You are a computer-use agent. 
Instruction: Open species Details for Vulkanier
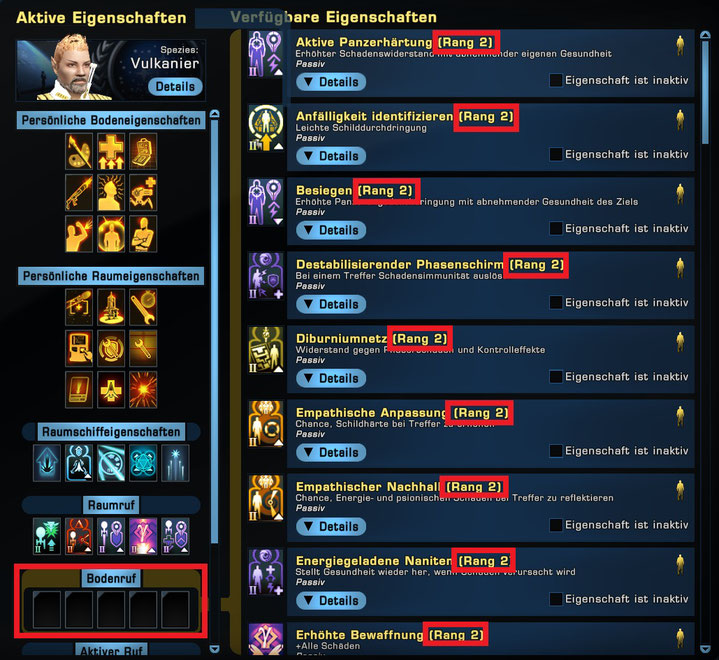click(x=175, y=87)
